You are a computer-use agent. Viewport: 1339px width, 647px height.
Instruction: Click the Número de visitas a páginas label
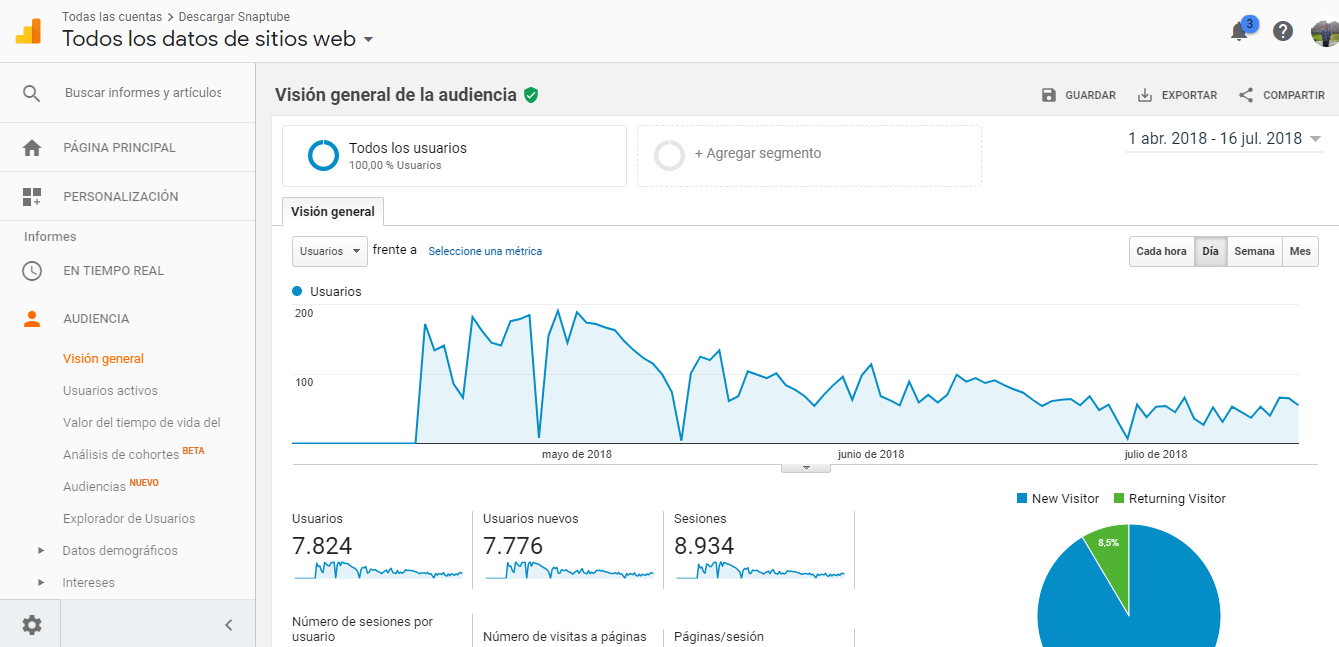pyautogui.click(x=565, y=637)
